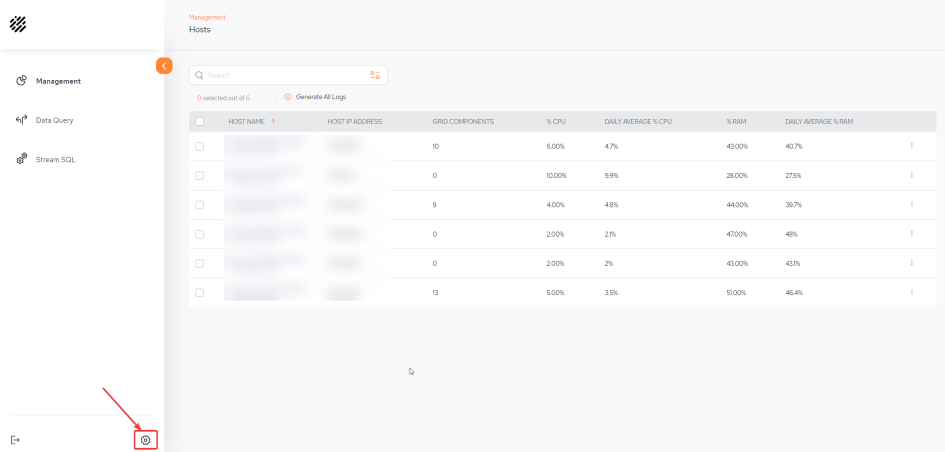Select the 46.4% daily RAM cell
The height and width of the screenshot is (452, 945).
coord(794,292)
